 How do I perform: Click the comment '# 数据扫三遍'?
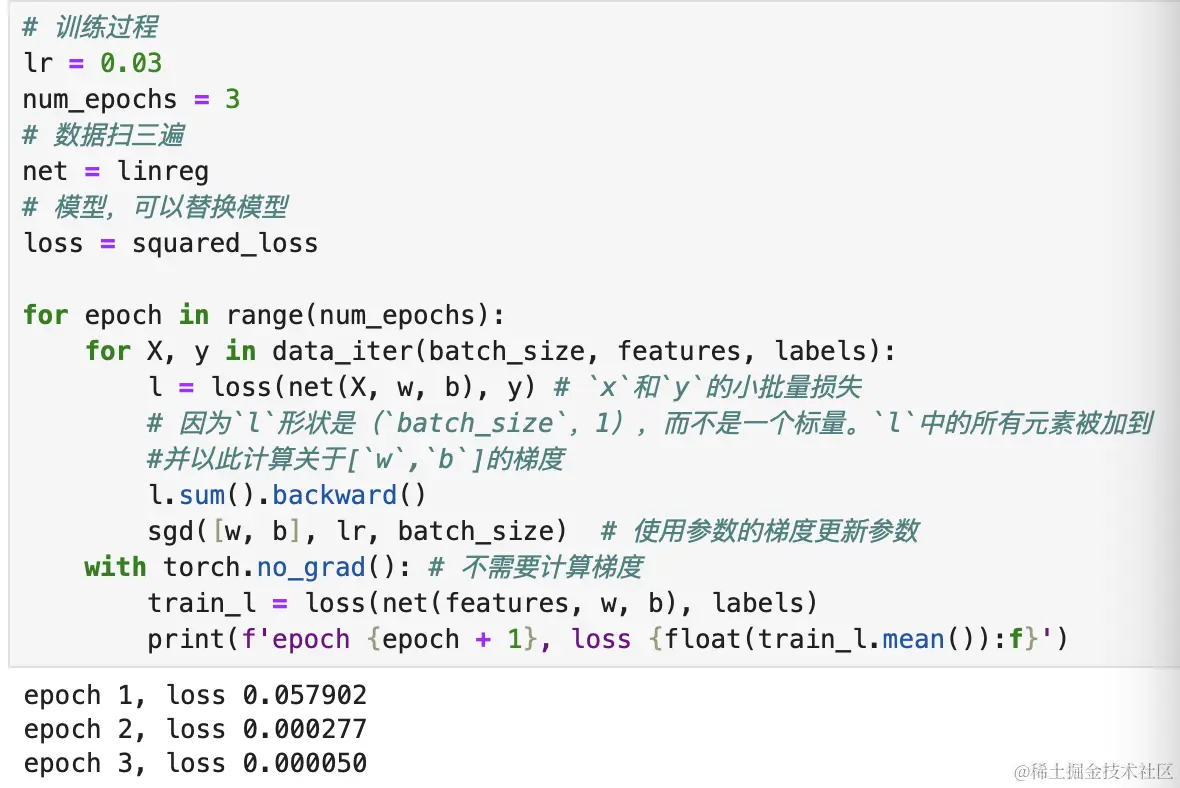pyautogui.click(x=103, y=135)
